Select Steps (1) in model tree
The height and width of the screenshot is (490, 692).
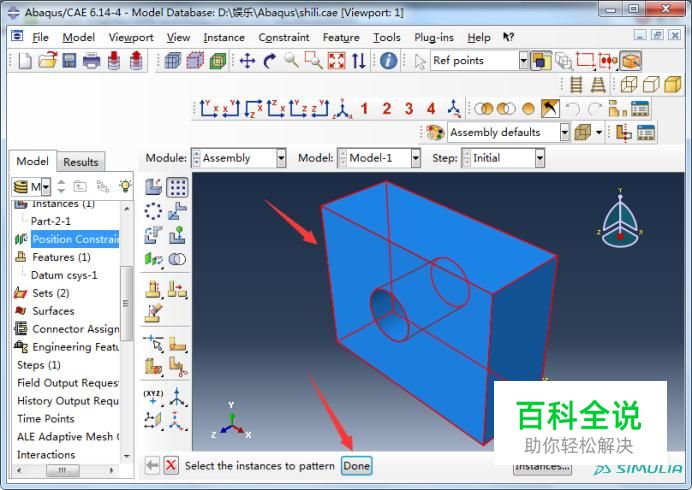38,365
